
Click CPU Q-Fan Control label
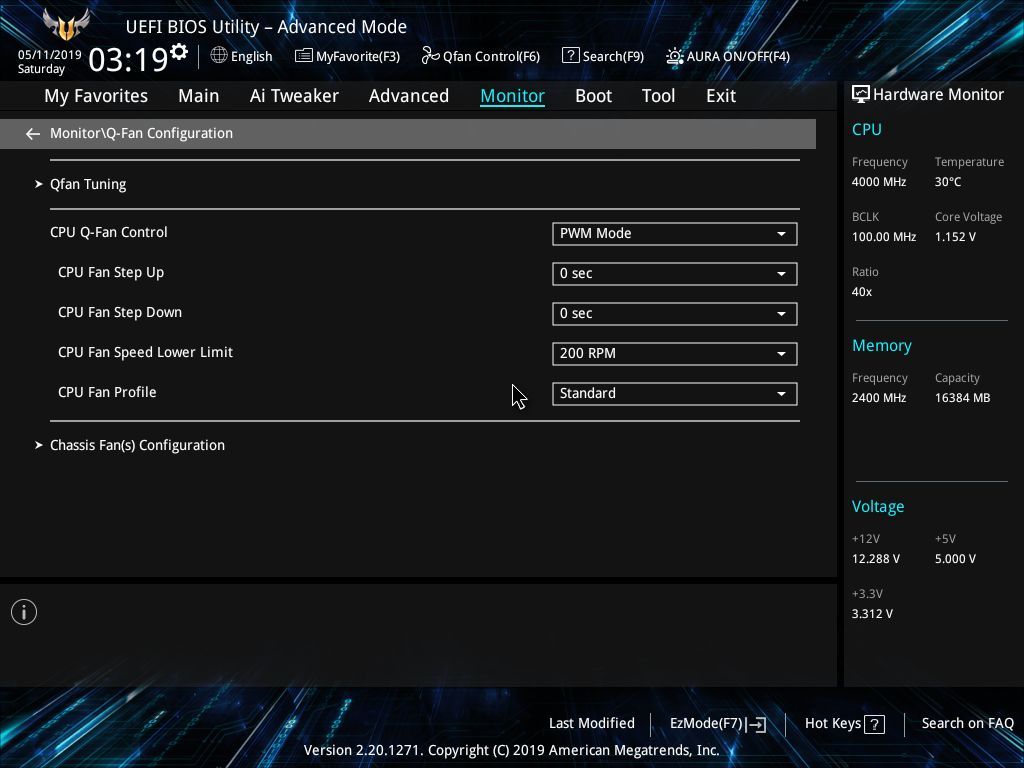[x=108, y=232]
